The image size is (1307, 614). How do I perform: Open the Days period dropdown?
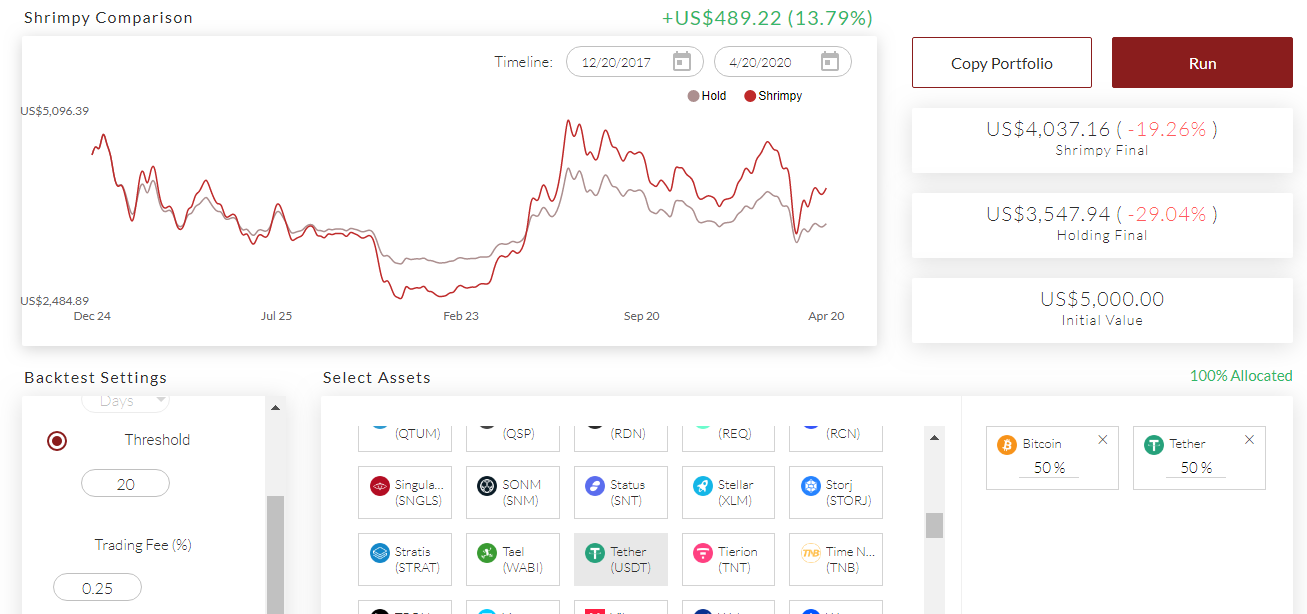(125, 402)
